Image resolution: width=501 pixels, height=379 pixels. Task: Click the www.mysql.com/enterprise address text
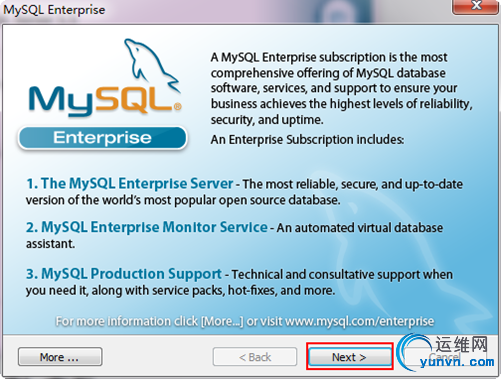[x=360, y=321]
